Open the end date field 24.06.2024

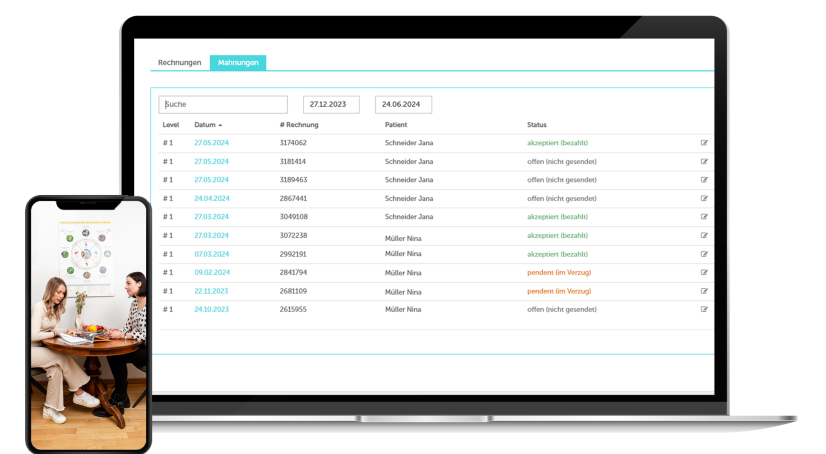[403, 104]
